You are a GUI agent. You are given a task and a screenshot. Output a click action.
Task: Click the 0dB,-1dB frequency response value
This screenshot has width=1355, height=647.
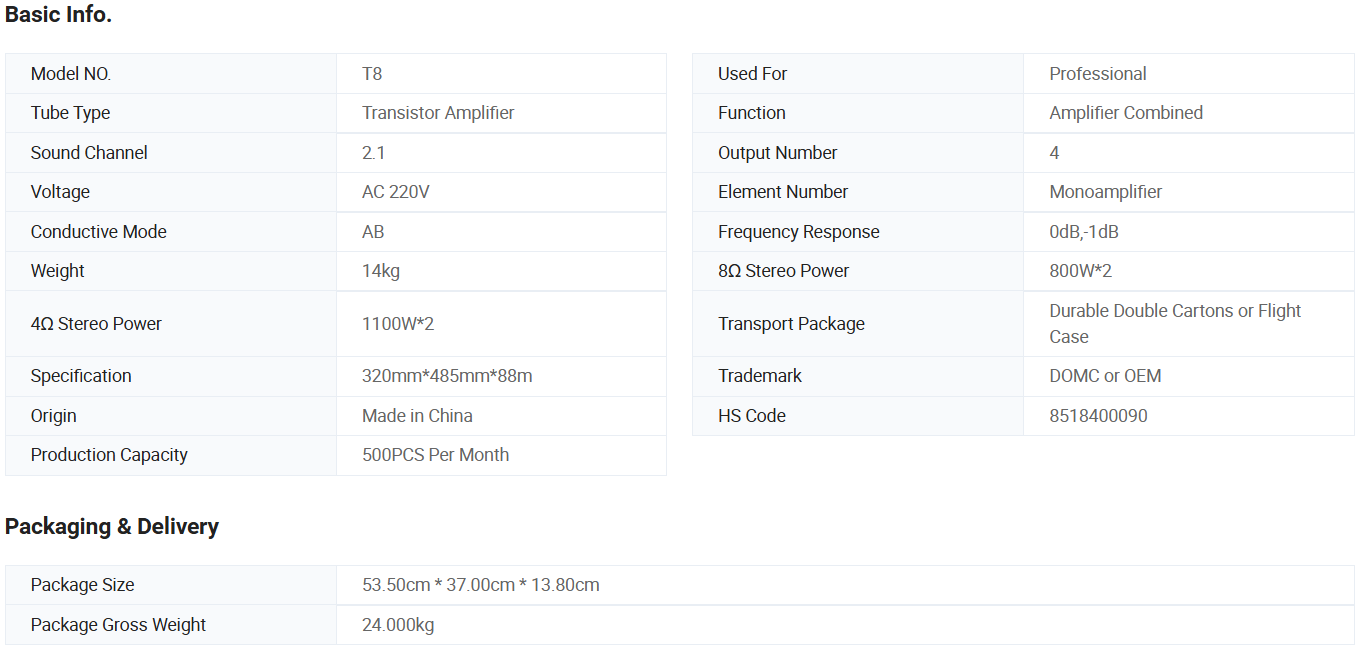pos(1083,232)
